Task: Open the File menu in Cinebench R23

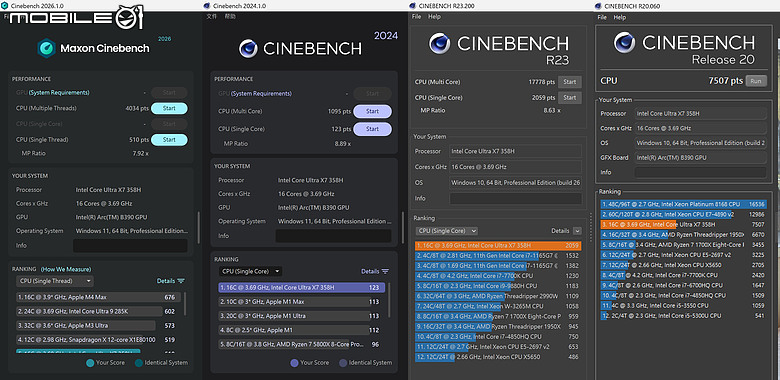Action: (416, 17)
